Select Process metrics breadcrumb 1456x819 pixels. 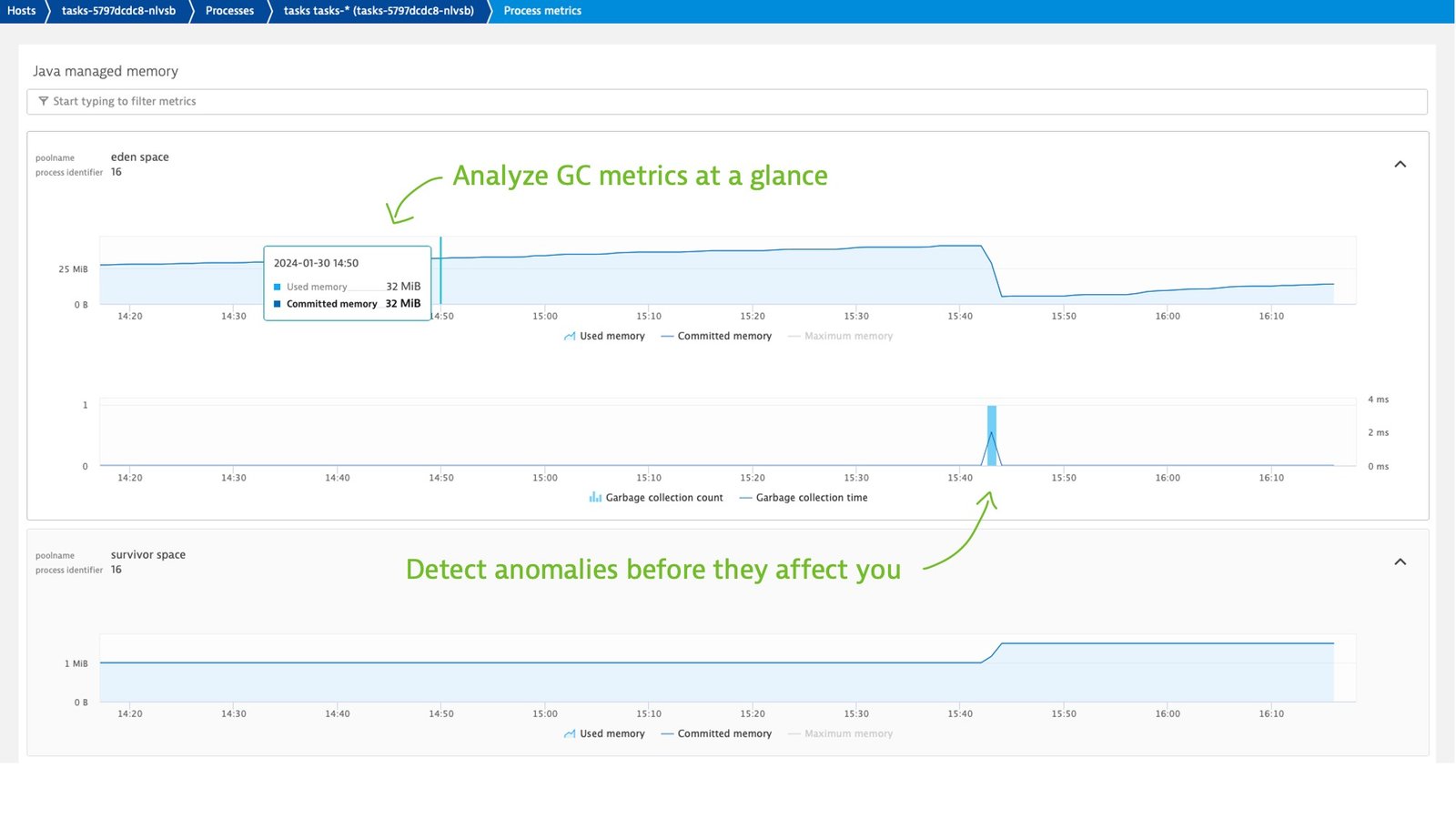pos(542,11)
